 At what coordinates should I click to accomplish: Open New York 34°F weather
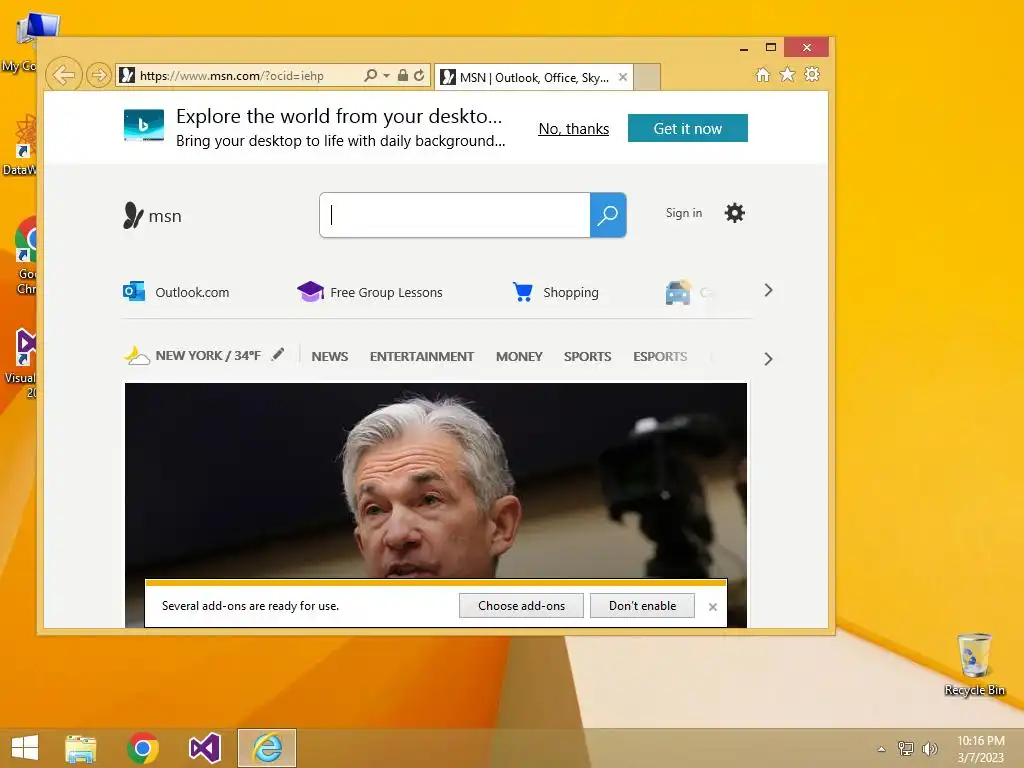pos(193,356)
